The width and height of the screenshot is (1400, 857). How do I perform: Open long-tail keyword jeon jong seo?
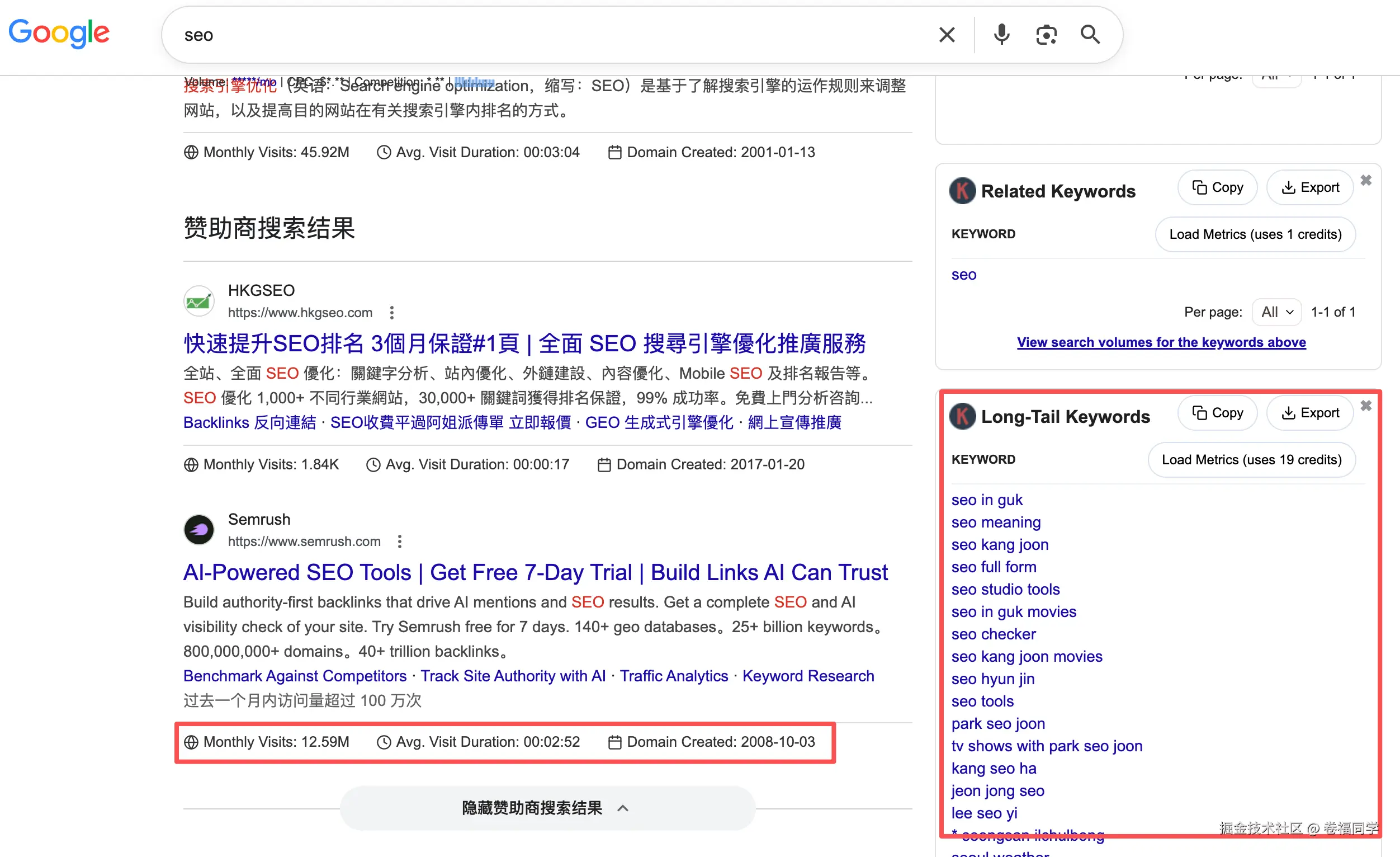pyautogui.click(x=998, y=790)
